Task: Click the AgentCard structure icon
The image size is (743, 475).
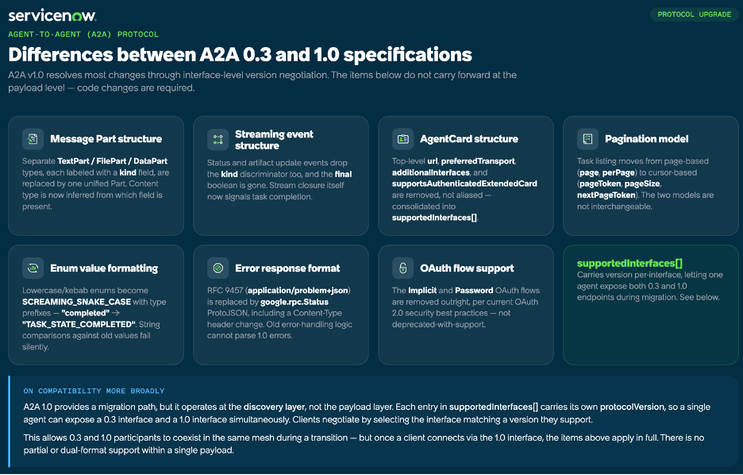Action: [x=403, y=139]
